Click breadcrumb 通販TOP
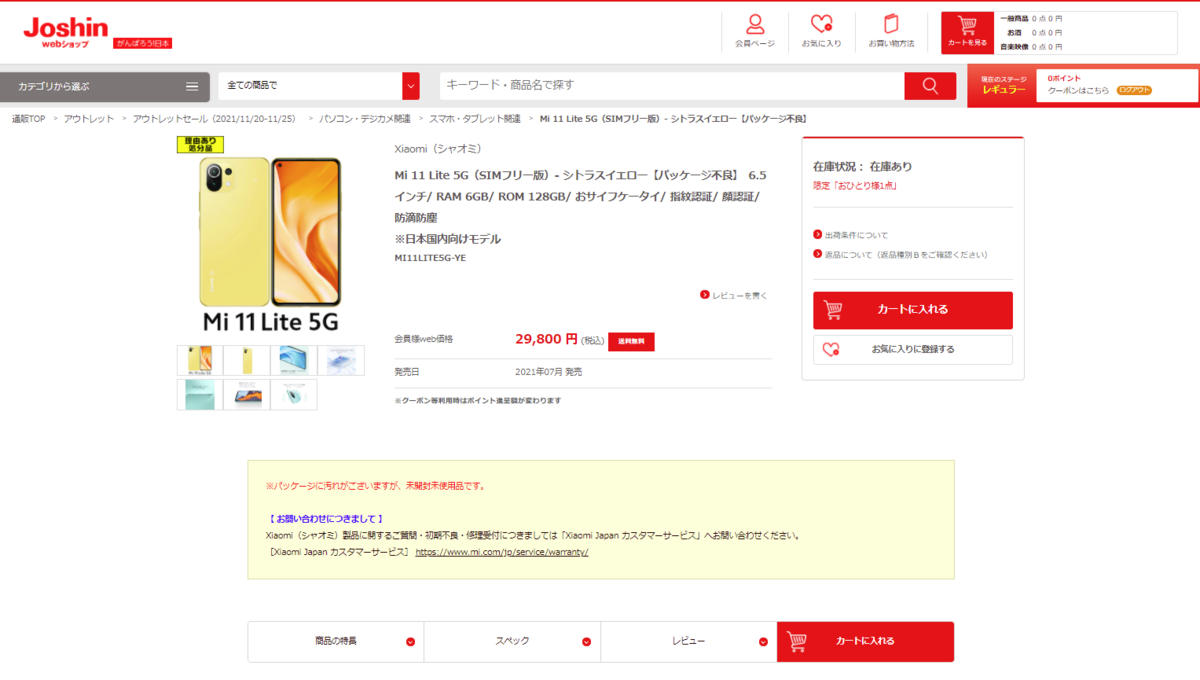Screen dimensions: 1200x680 [x=28, y=119]
